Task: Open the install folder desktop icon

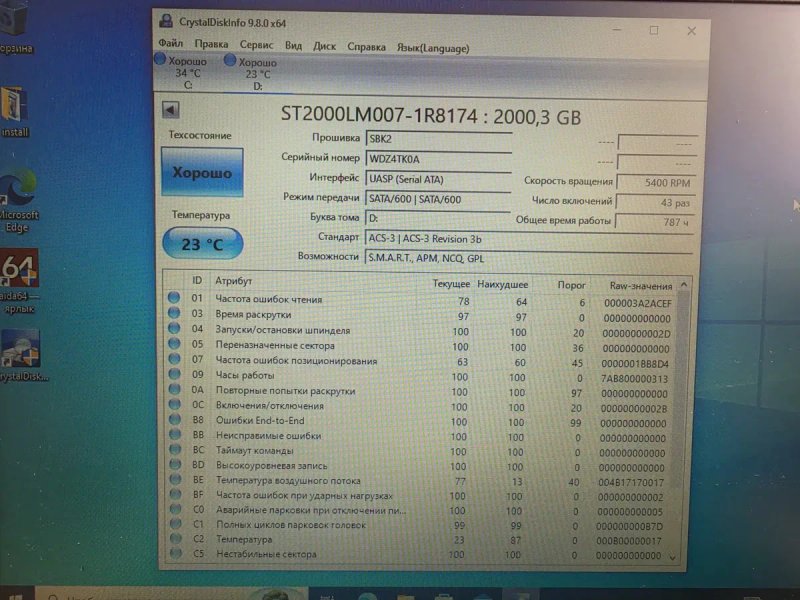Action: click(x=14, y=112)
